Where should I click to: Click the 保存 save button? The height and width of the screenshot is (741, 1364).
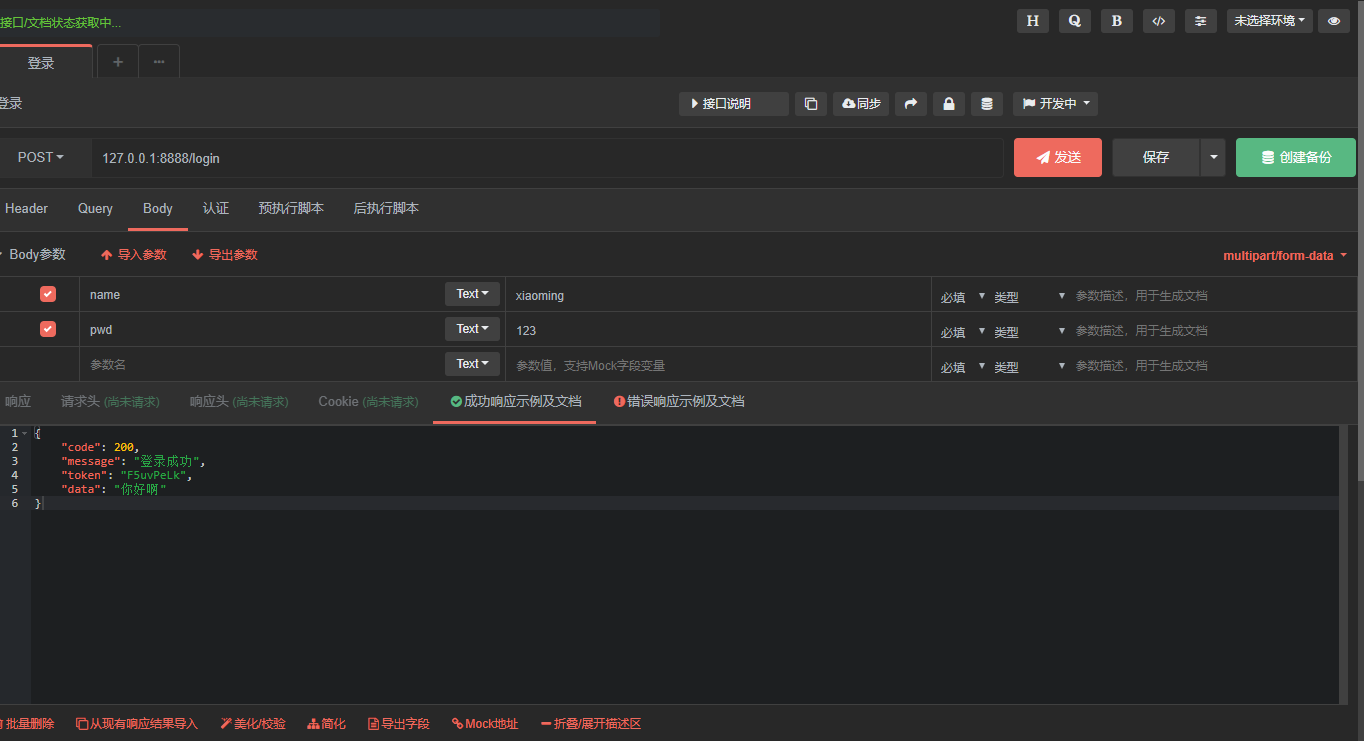(1156, 157)
